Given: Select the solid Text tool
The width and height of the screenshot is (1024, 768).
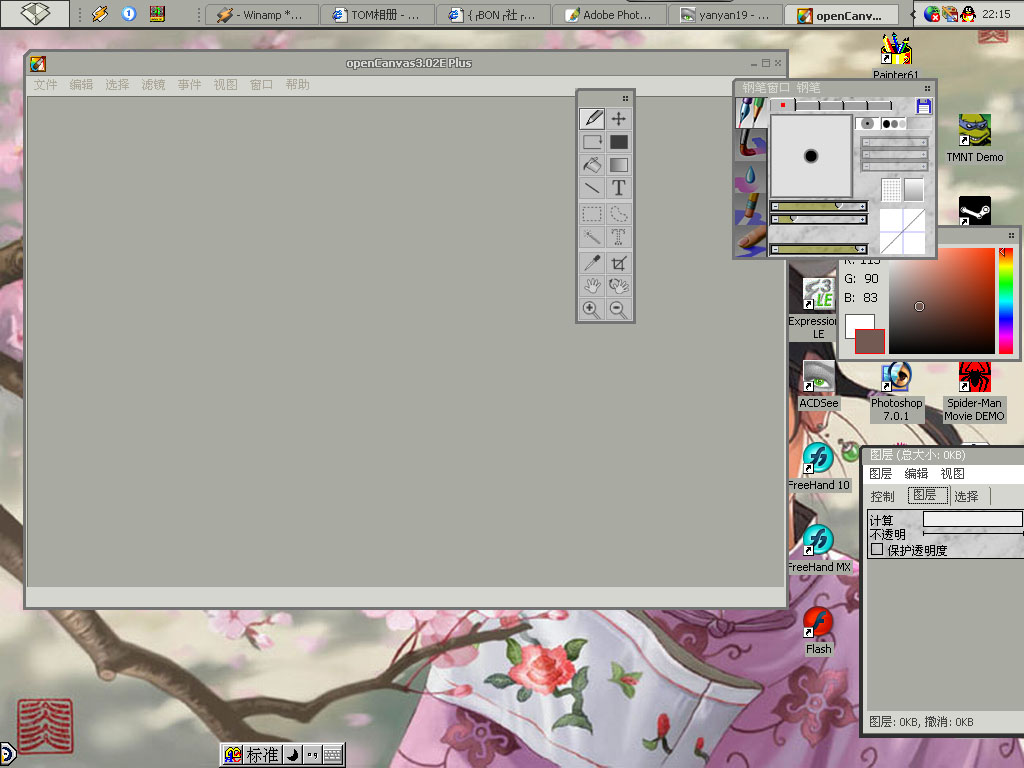Looking at the screenshot, I should pos(618,188).
